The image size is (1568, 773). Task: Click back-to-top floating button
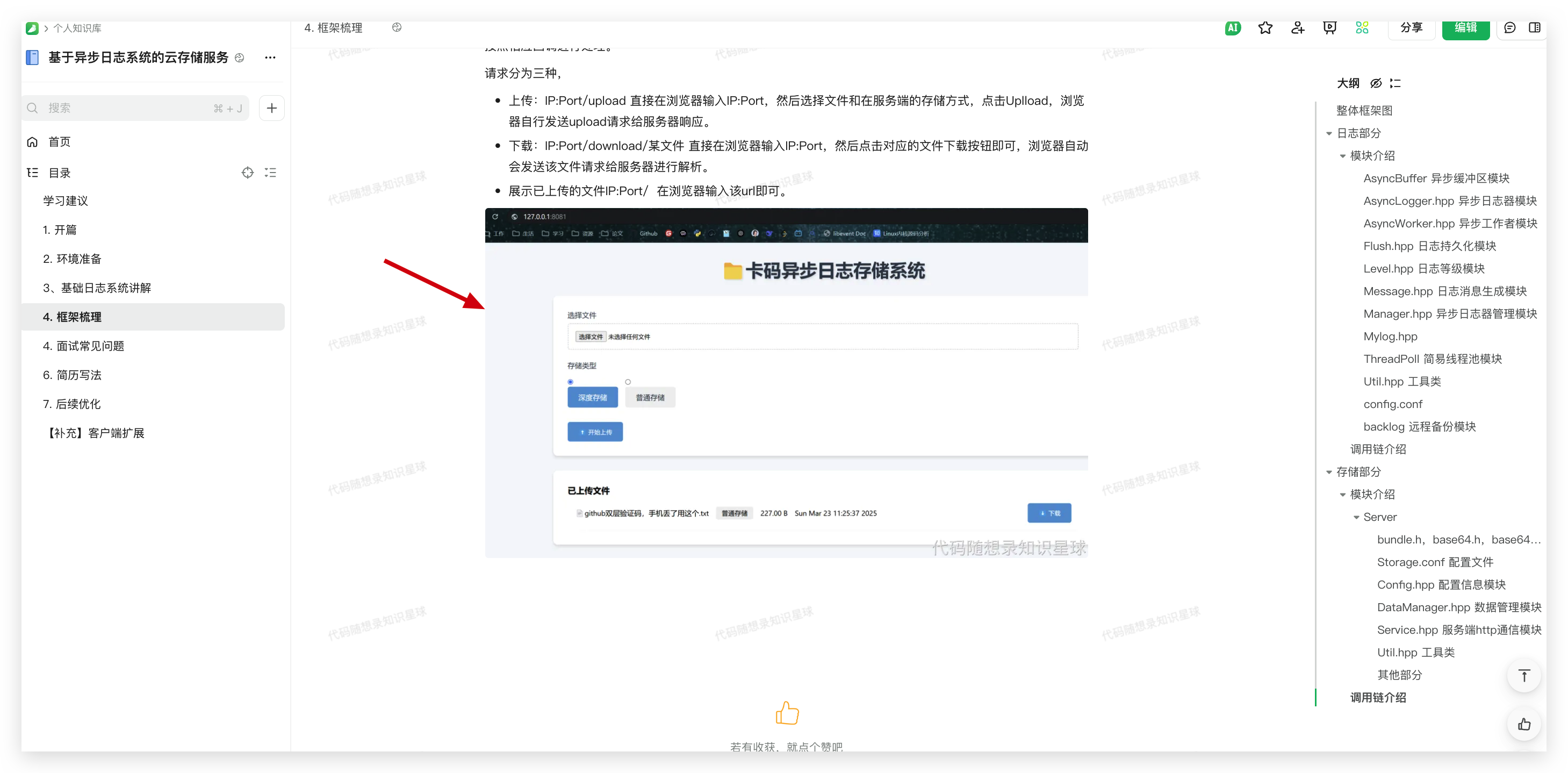click(x=1523, y=676)
